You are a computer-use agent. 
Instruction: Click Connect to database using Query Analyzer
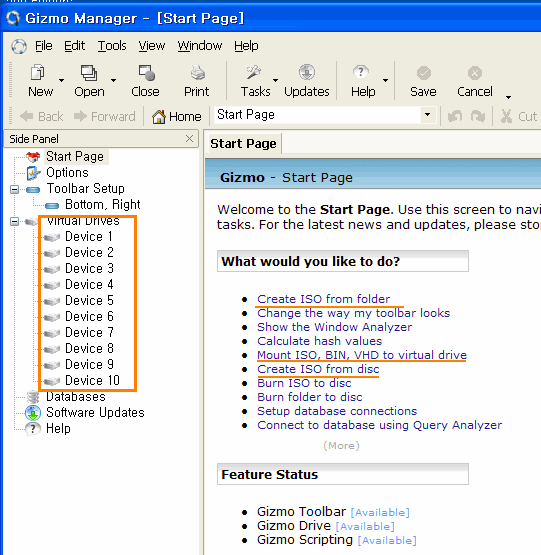pos(380,425)
